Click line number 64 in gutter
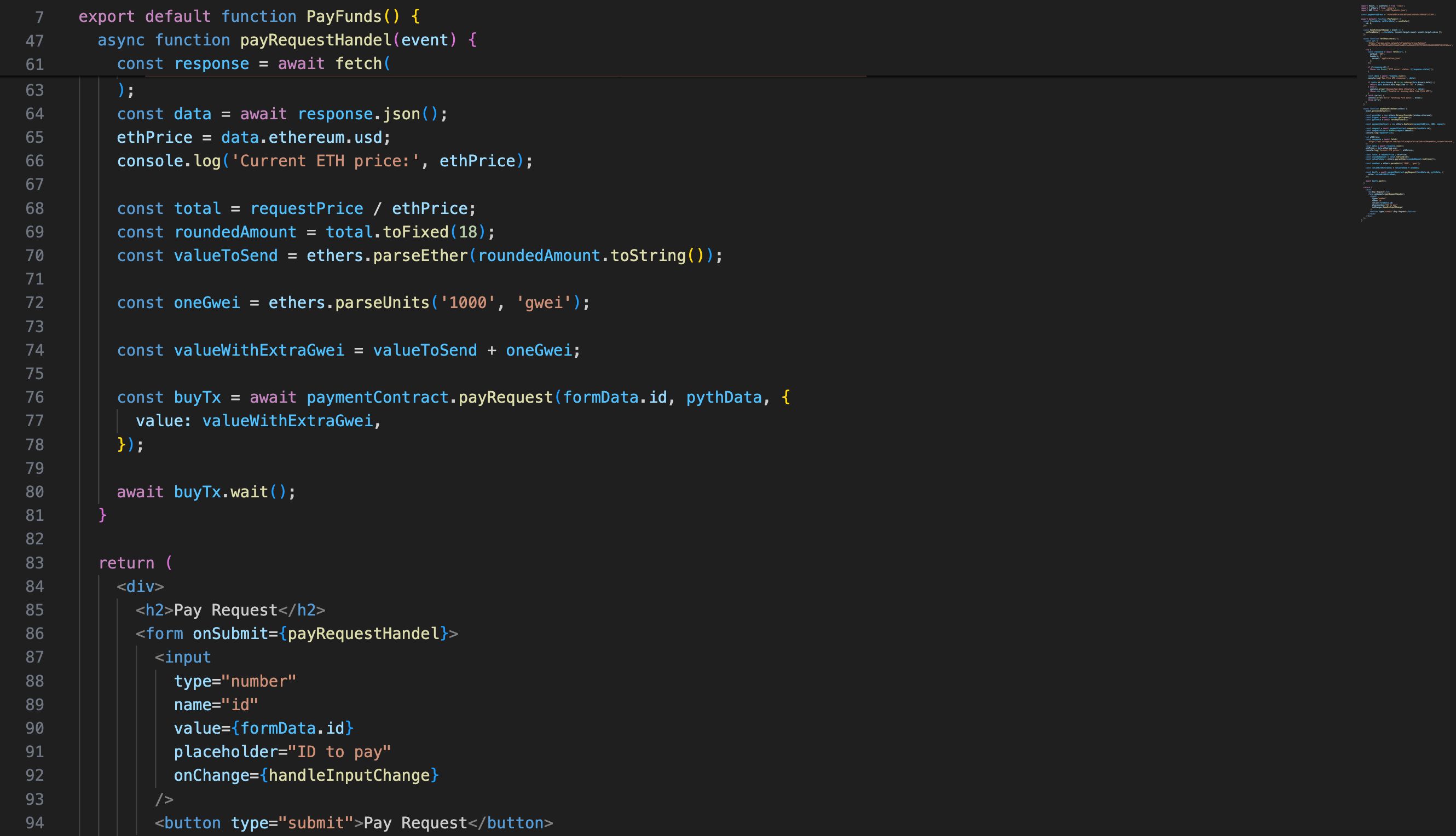The height and width of the screenshot is (836, 1456). [x=34, y=114]
